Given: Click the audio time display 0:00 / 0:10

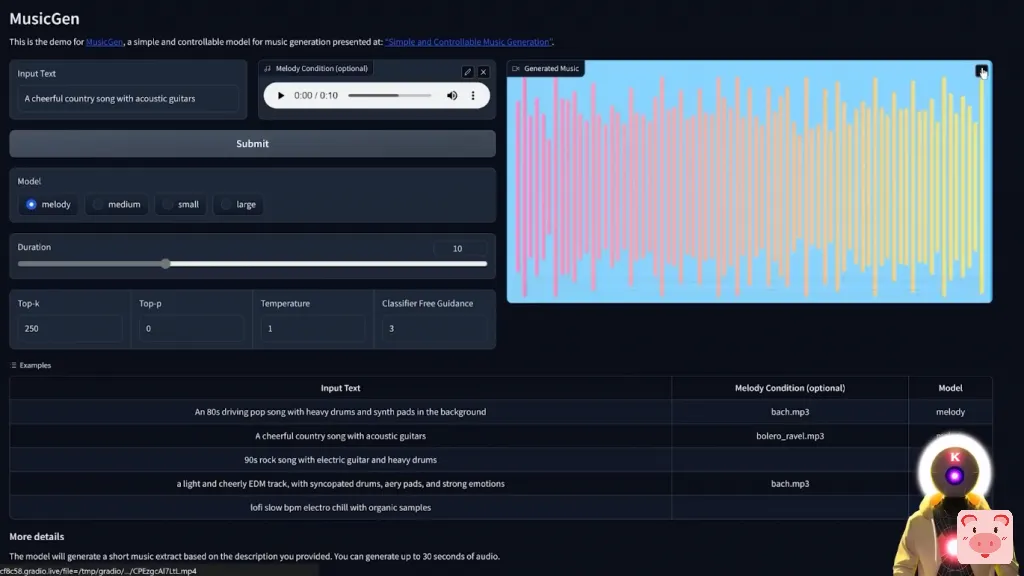Looking at the screenshot, I should click(x=316, y=95).
